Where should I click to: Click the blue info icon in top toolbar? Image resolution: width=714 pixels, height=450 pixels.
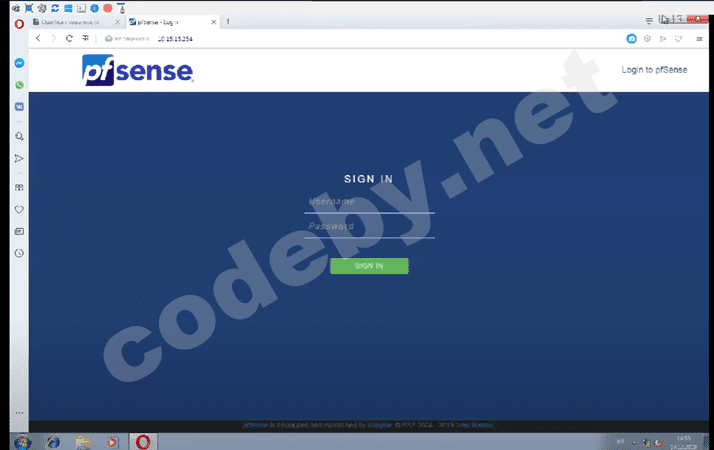(x=95, y=8)
